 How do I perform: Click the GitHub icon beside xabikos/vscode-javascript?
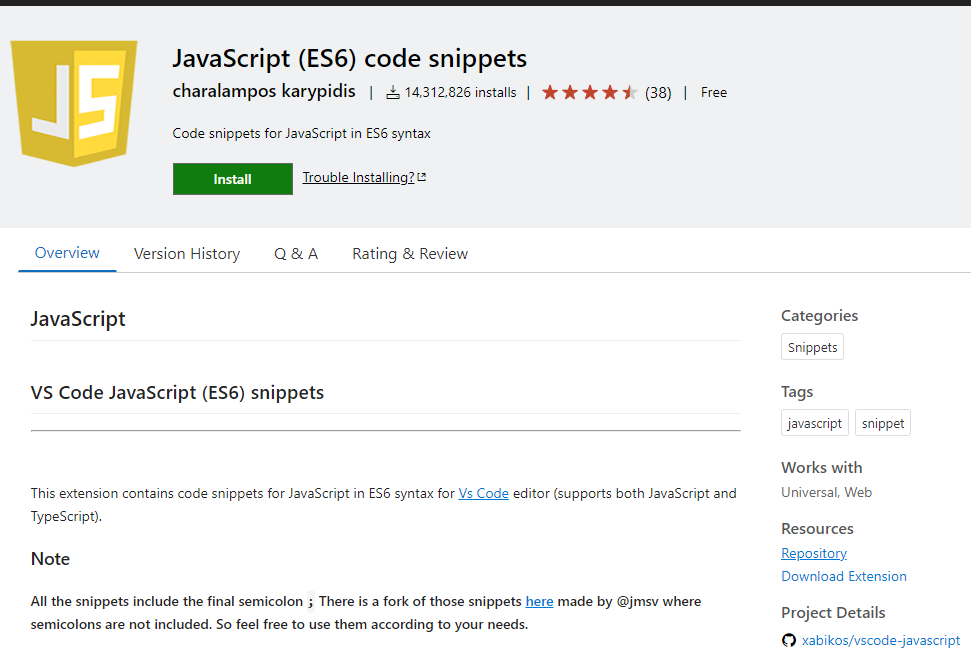[x=788, y=640]
